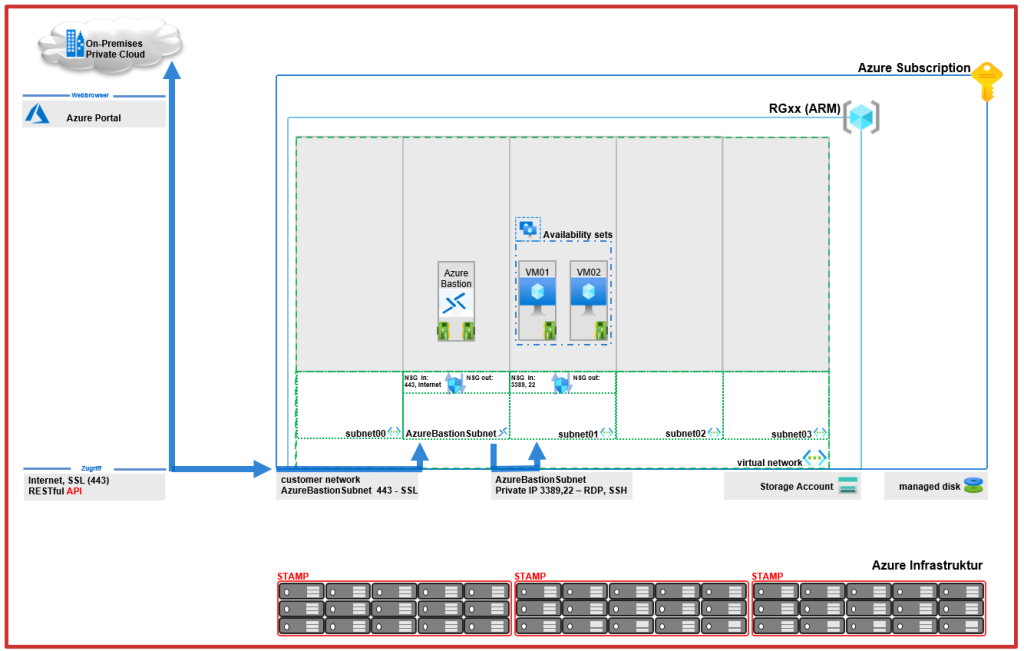Click the "NSG in: 443, Internet" rule text

pyautogui.click(x=423, y=381)
